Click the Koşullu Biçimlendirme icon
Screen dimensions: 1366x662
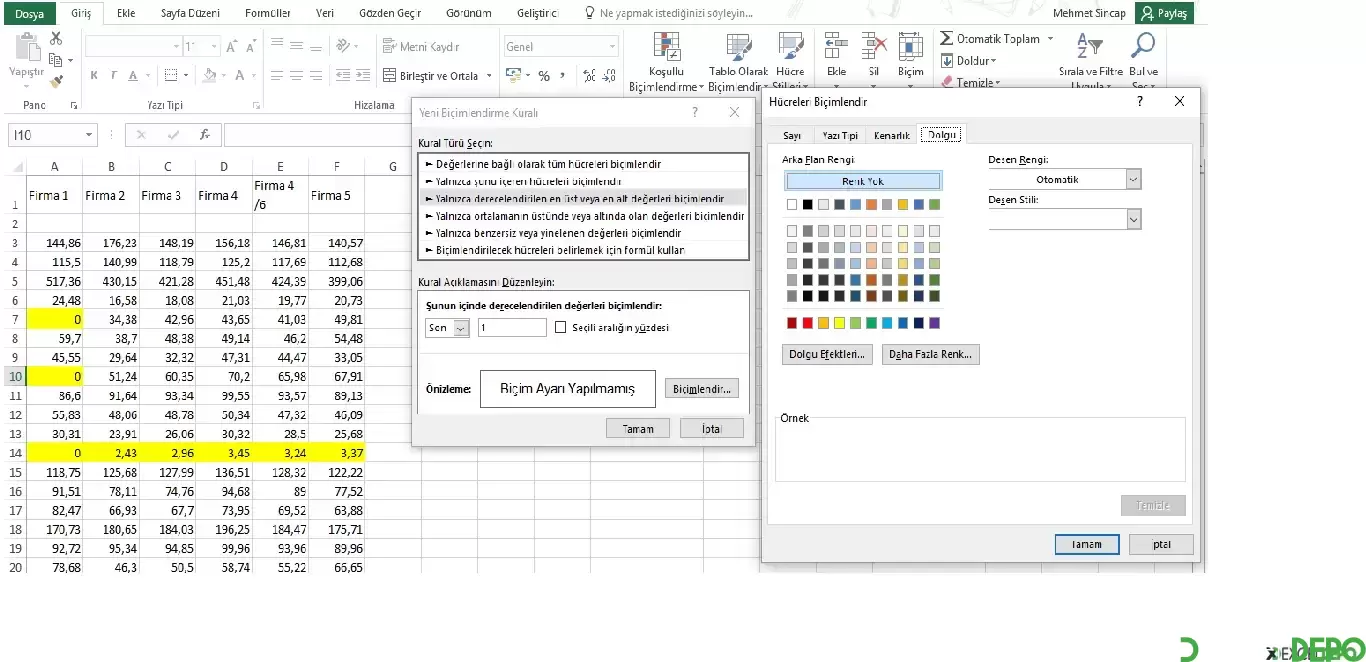(x=666, y=47)
